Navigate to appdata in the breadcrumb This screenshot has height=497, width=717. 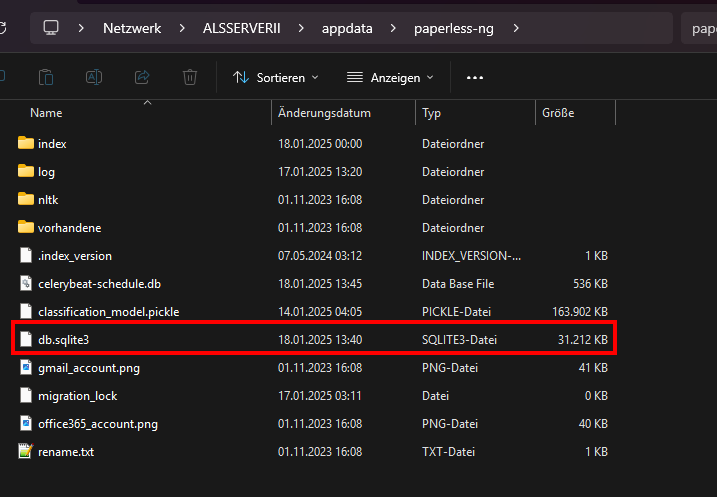[x=347, y=28]
